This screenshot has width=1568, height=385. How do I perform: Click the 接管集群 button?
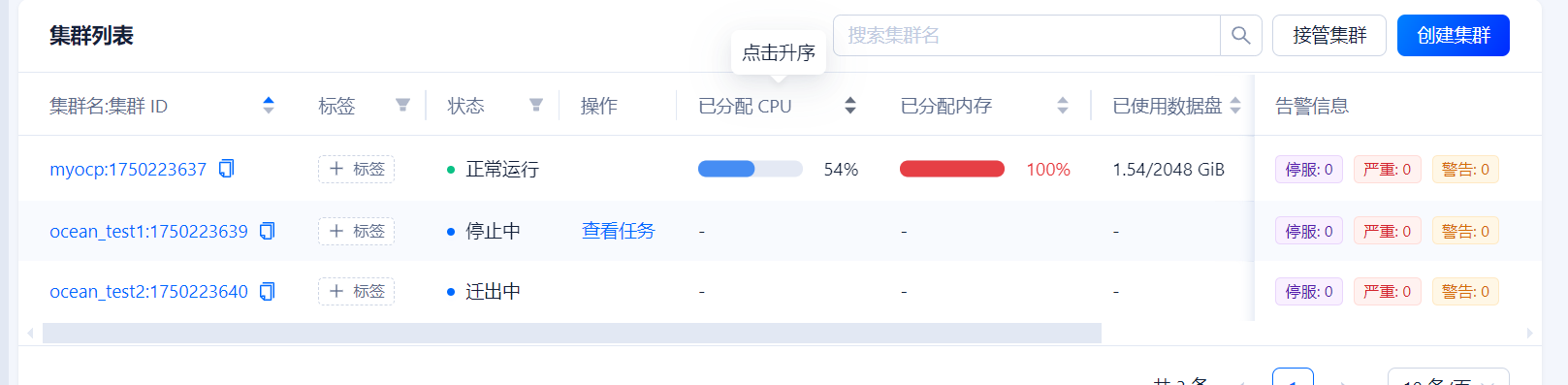(1328, 36)
